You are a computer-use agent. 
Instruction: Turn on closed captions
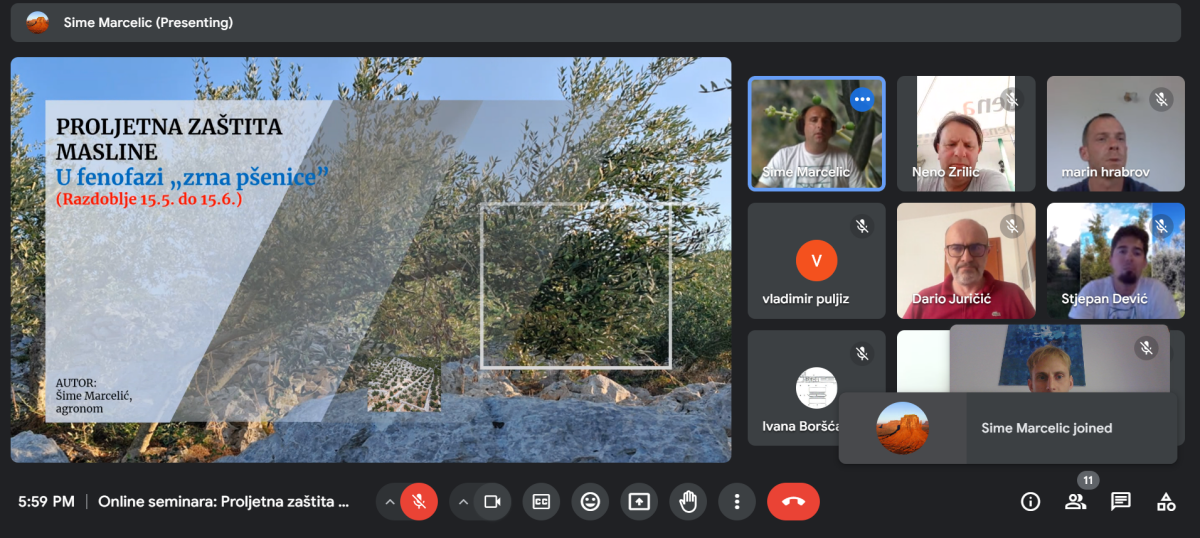(x=541, y=502)
